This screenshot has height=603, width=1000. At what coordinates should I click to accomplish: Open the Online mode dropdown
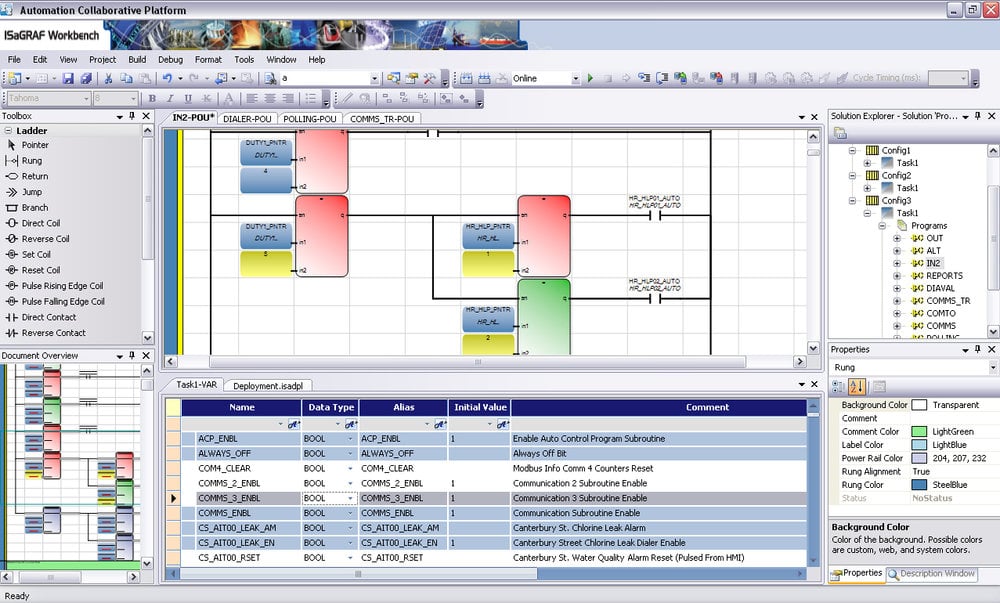click(575, 78)
